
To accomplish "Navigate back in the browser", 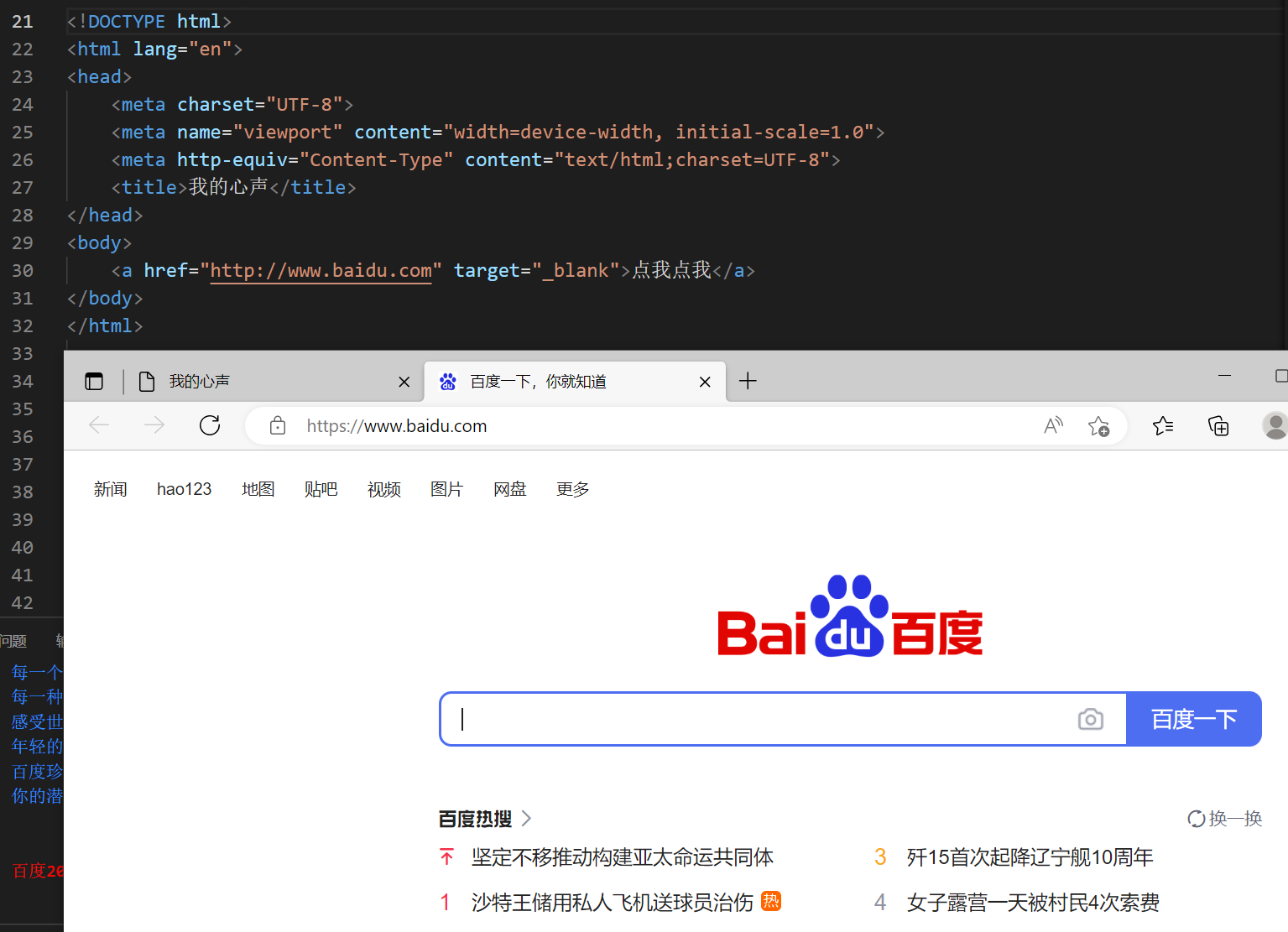I will click(98, 425).
